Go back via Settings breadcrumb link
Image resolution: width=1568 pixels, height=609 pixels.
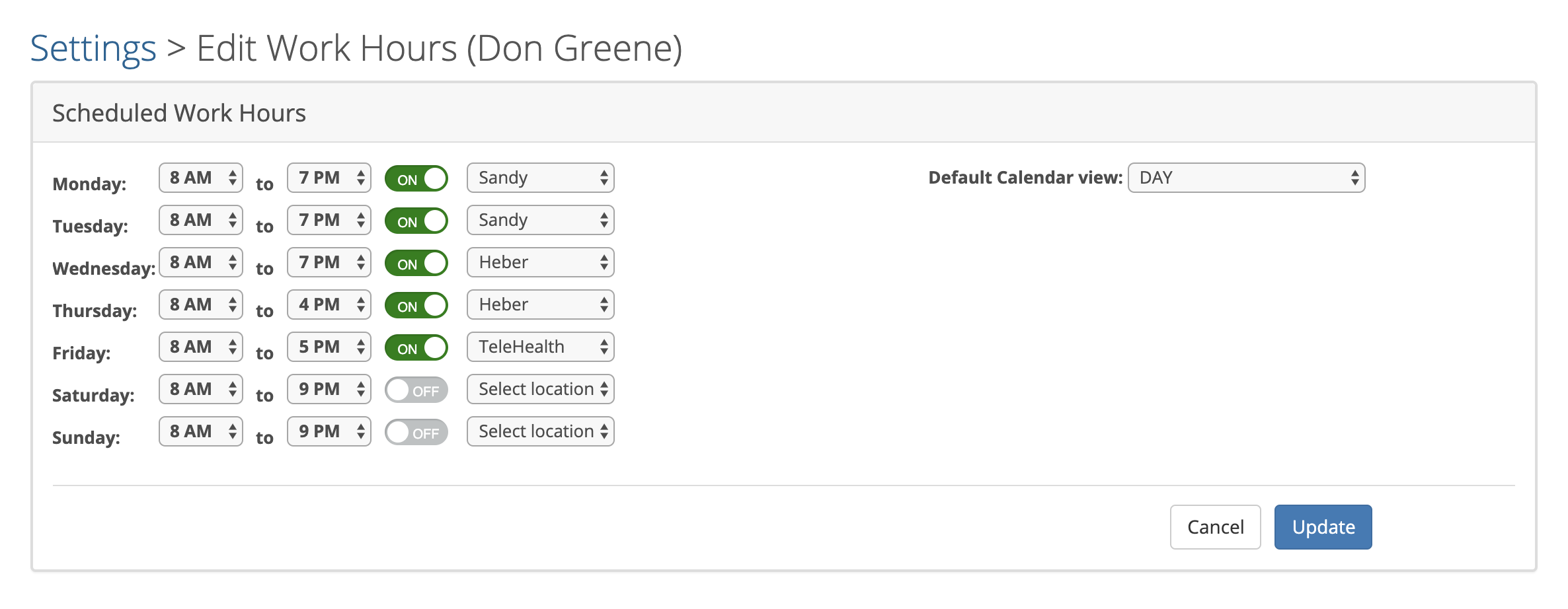tap(93, 48)
